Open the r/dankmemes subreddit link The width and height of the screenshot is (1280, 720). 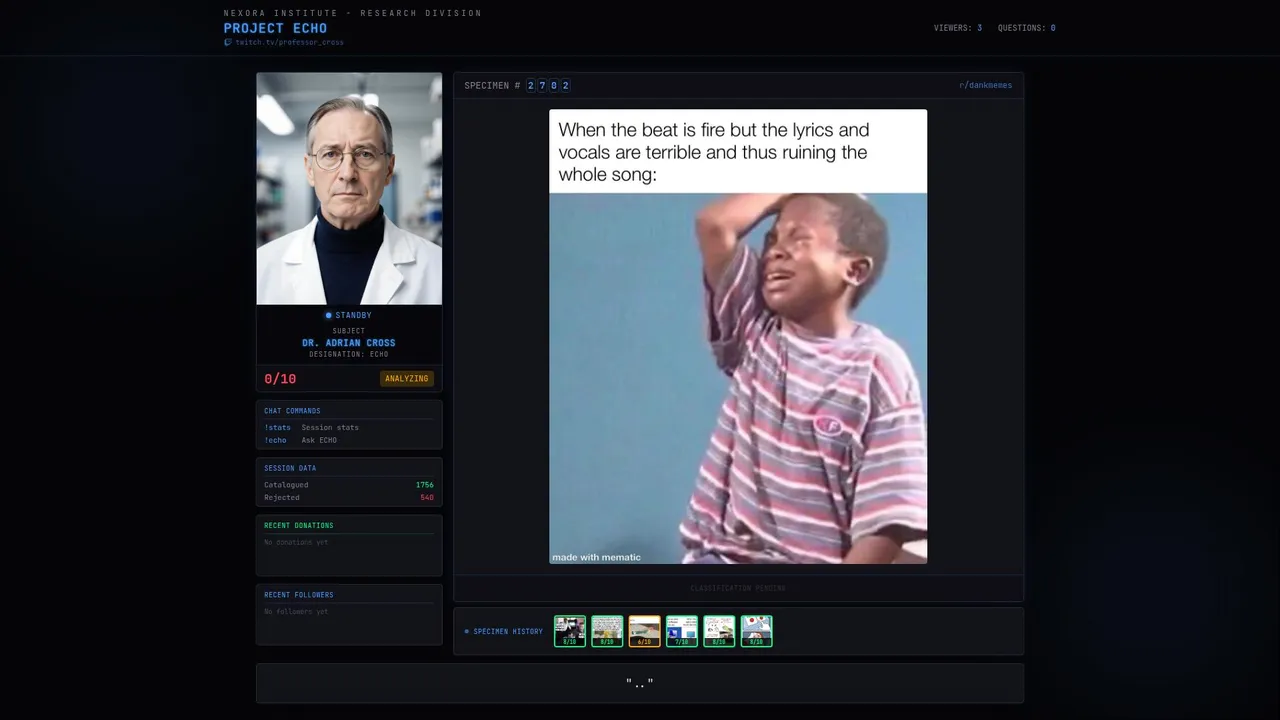click(x=985, y=86)
